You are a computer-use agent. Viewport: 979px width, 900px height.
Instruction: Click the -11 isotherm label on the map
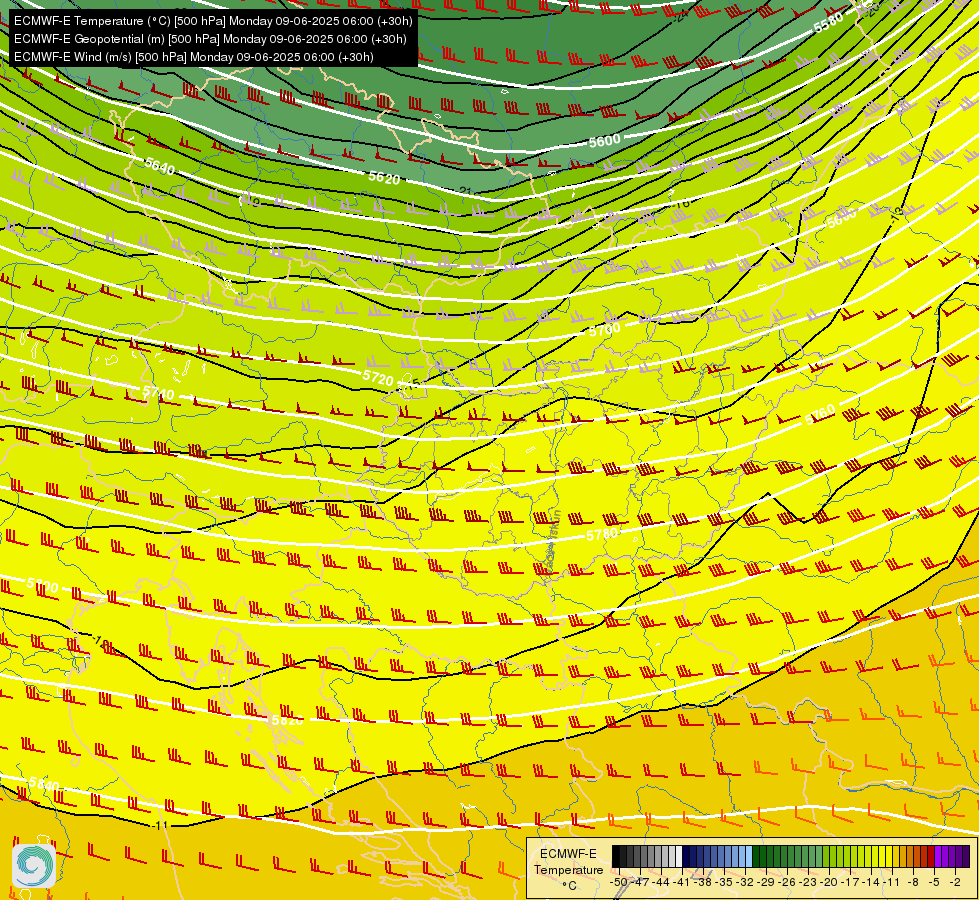tap(160, 826)
